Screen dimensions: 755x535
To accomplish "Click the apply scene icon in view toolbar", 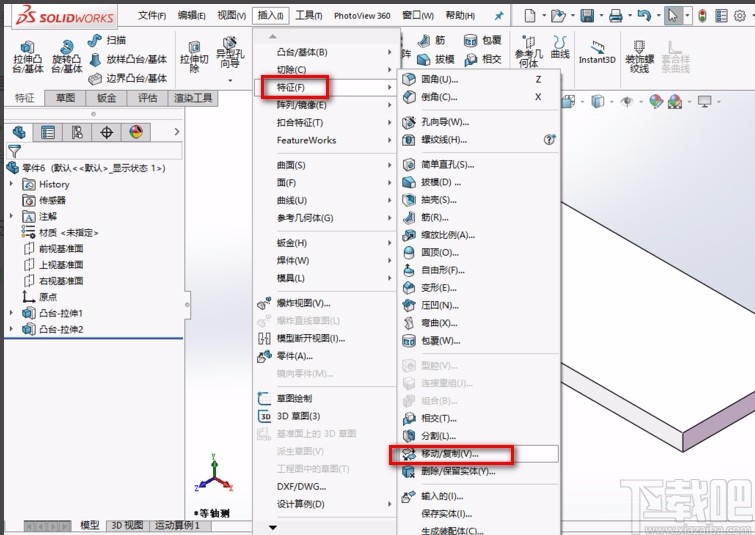I will 675,102.
